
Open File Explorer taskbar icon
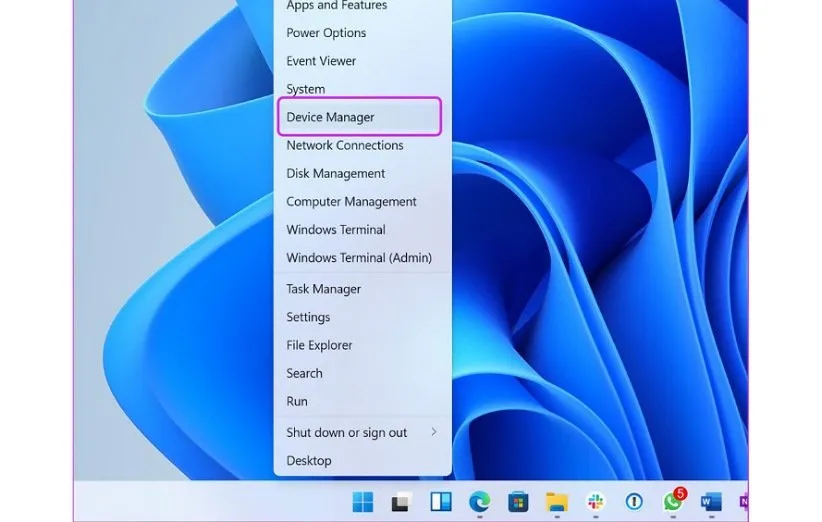pyautogui.click(x=557, y=502)
